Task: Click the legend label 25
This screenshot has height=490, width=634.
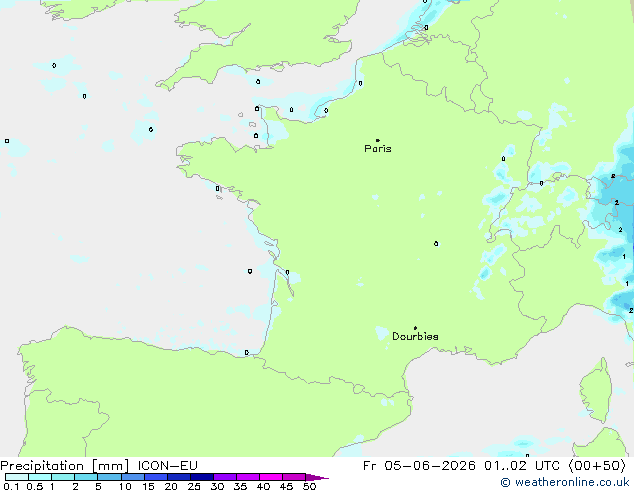Action: pos(194,486)
